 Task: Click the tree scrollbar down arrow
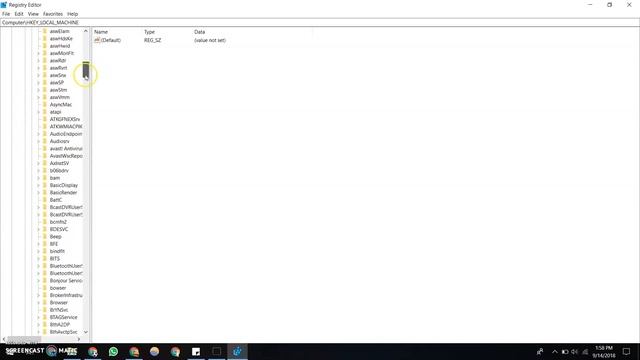pyautogui.click(x=86, y=332)
